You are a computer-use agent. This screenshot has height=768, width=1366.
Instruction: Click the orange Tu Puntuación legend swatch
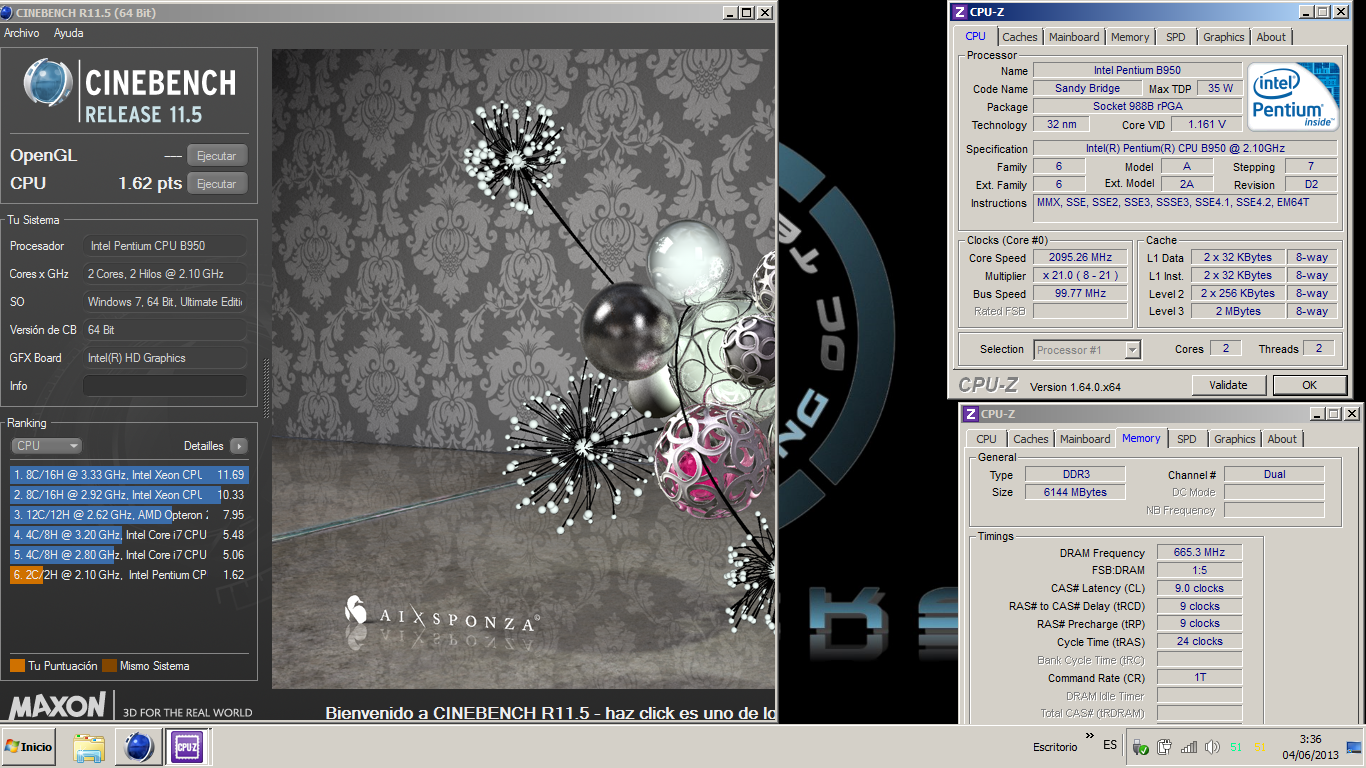[17, 666]
